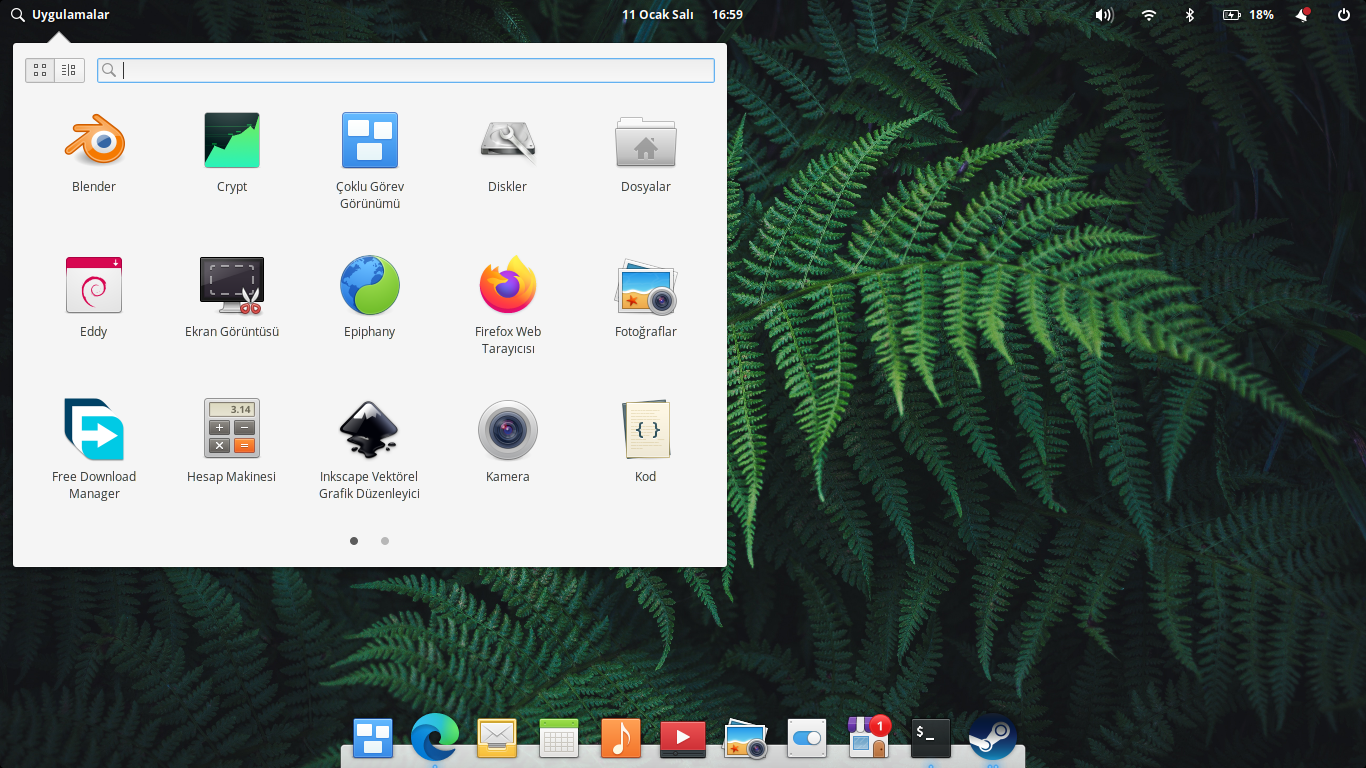Close the Uygulamalar menu from the top panel
Image resolution: width=1366 pixels, height=768 pixels.
pyautogui.click(x=60, y=15)
